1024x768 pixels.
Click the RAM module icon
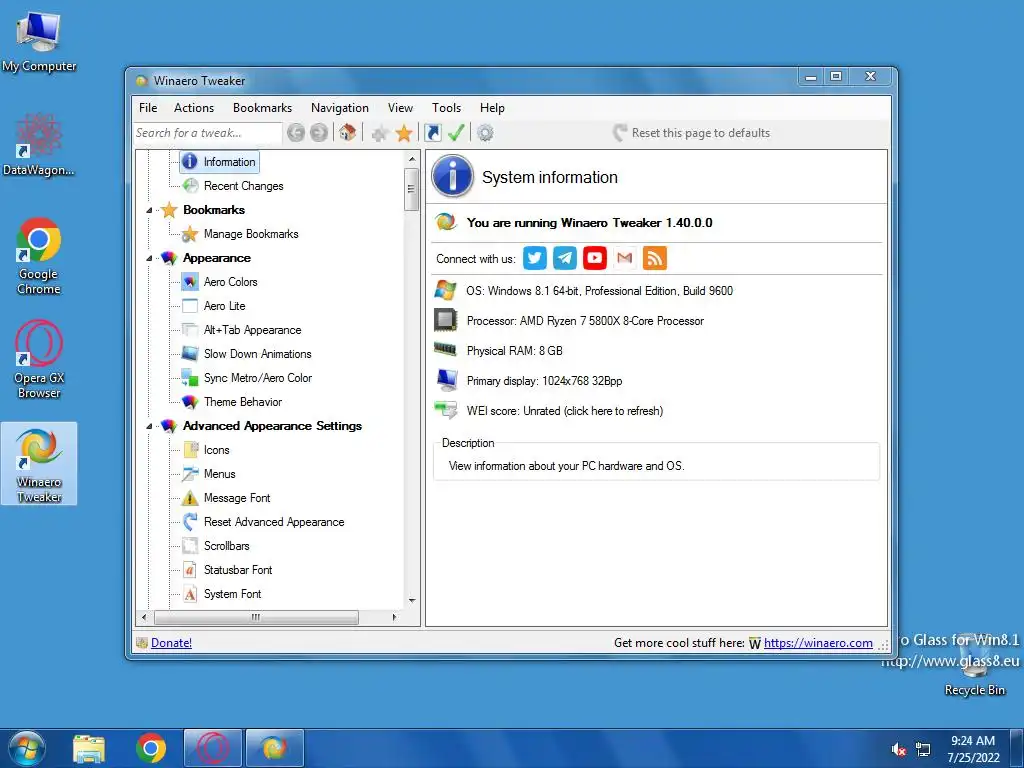point(445,349)
